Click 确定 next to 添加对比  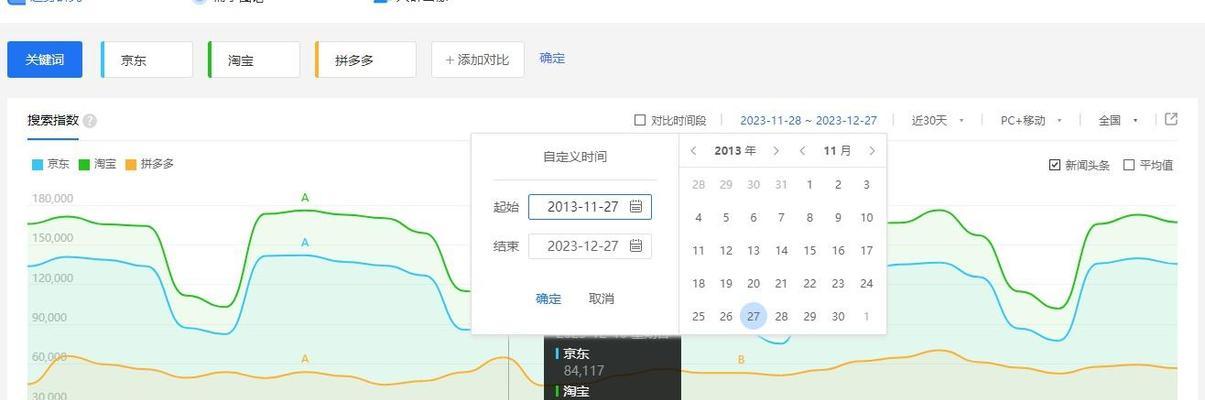click(552, 58)
